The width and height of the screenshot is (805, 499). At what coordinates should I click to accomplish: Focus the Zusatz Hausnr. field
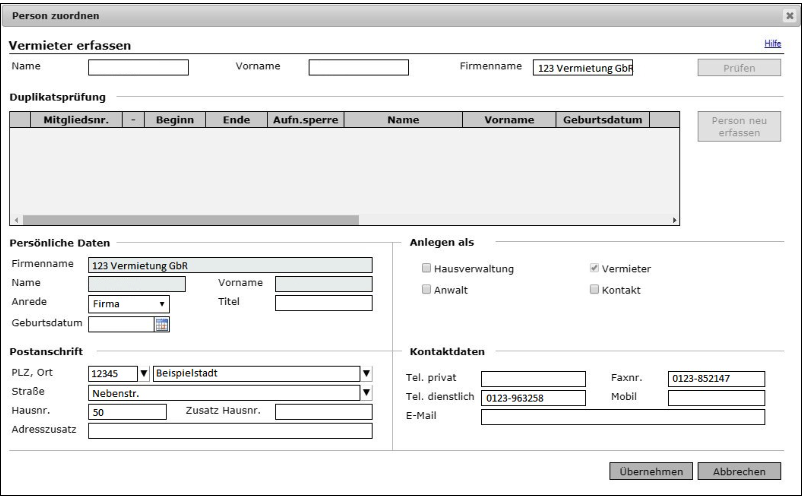click(x=323, y=412)
